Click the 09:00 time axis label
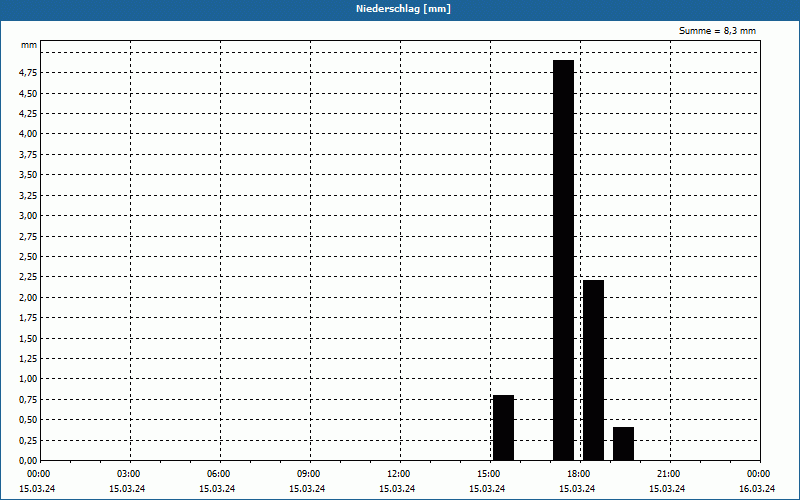 tap(309, 474)
